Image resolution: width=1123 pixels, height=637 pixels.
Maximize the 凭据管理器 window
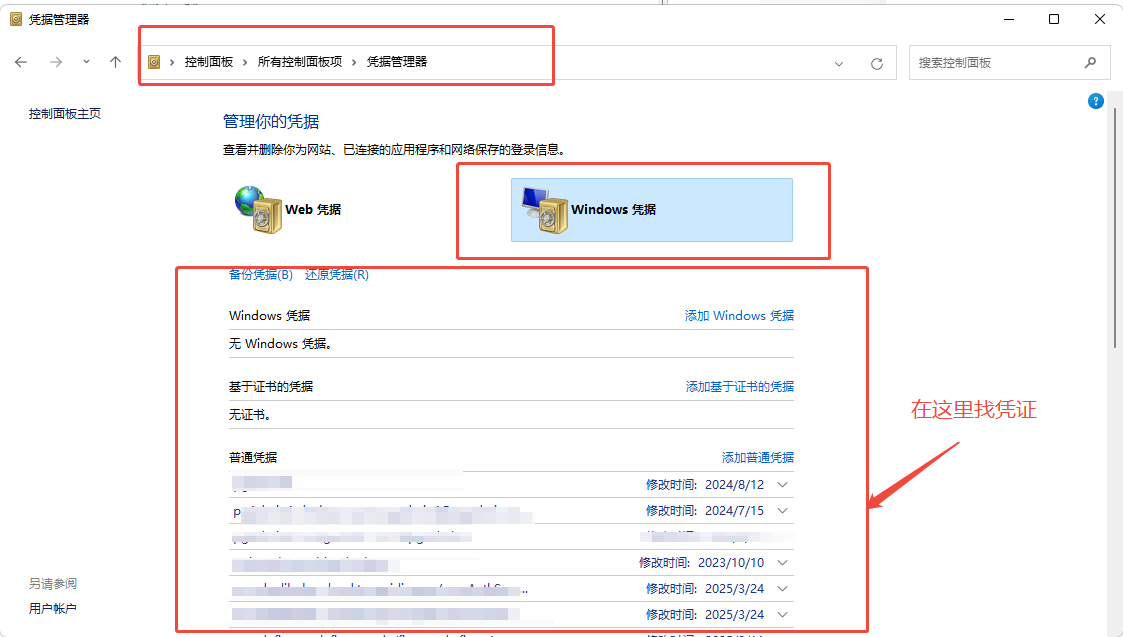click(1054, 19)
